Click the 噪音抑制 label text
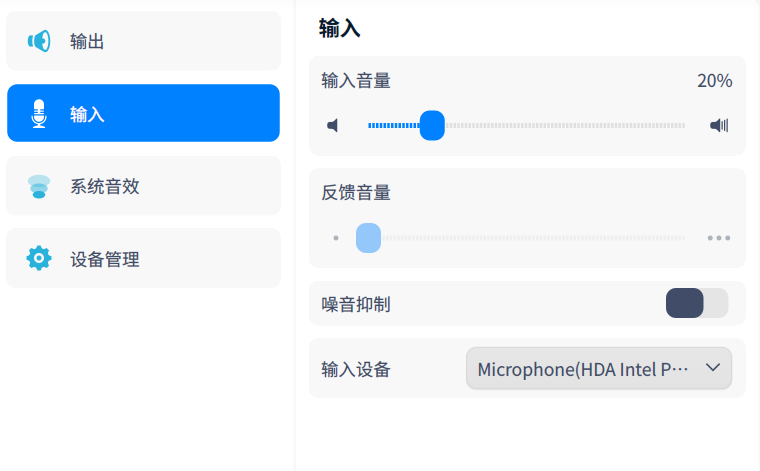 point(356,304)
